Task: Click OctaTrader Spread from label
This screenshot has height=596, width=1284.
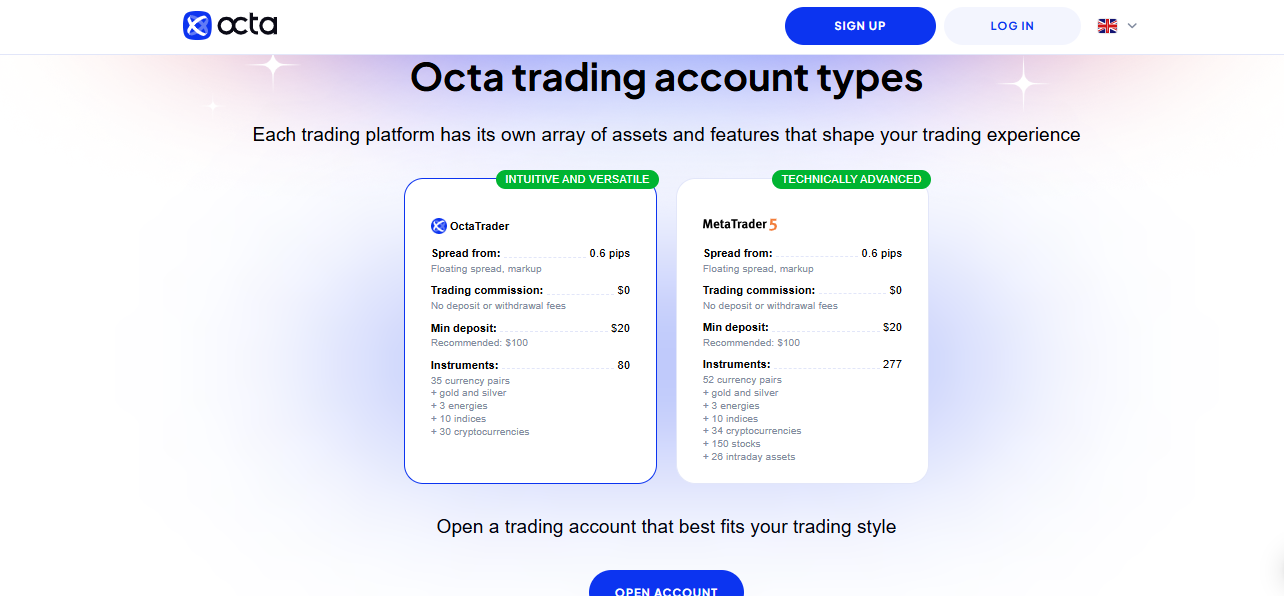Action: pos(466,254)
